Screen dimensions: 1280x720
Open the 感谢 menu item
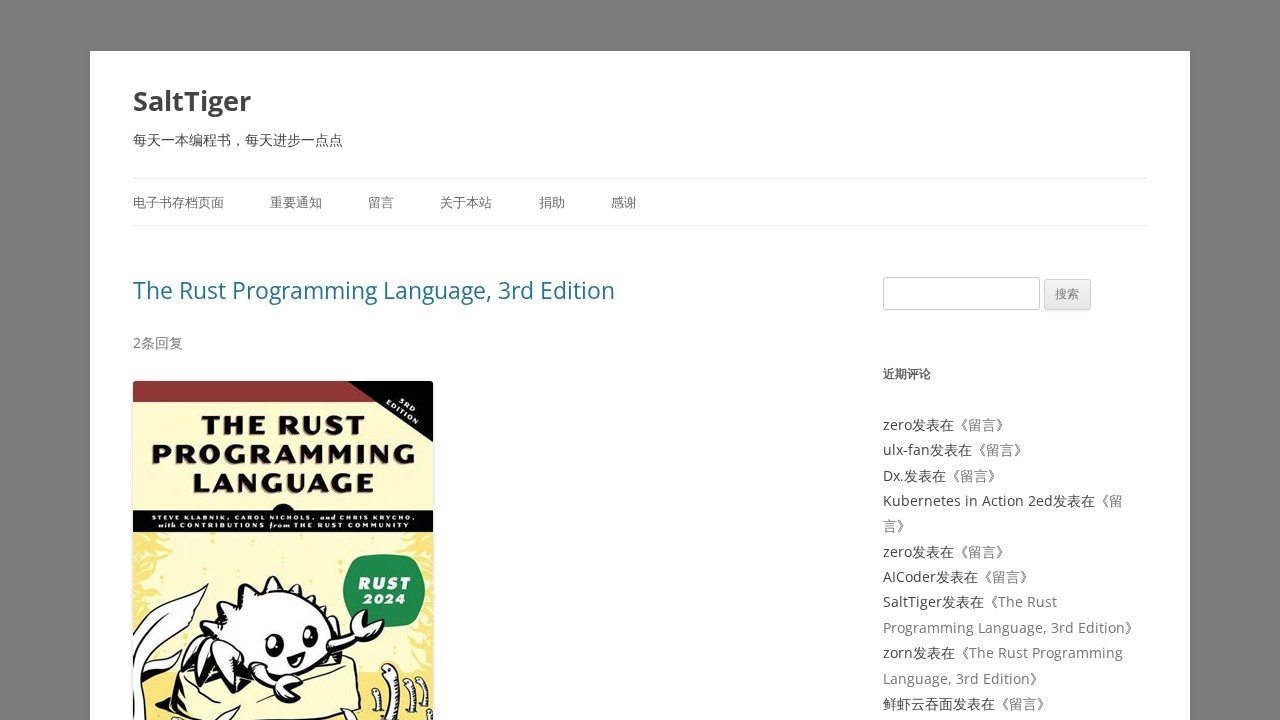pyautogui.click(x=623, y=203)
